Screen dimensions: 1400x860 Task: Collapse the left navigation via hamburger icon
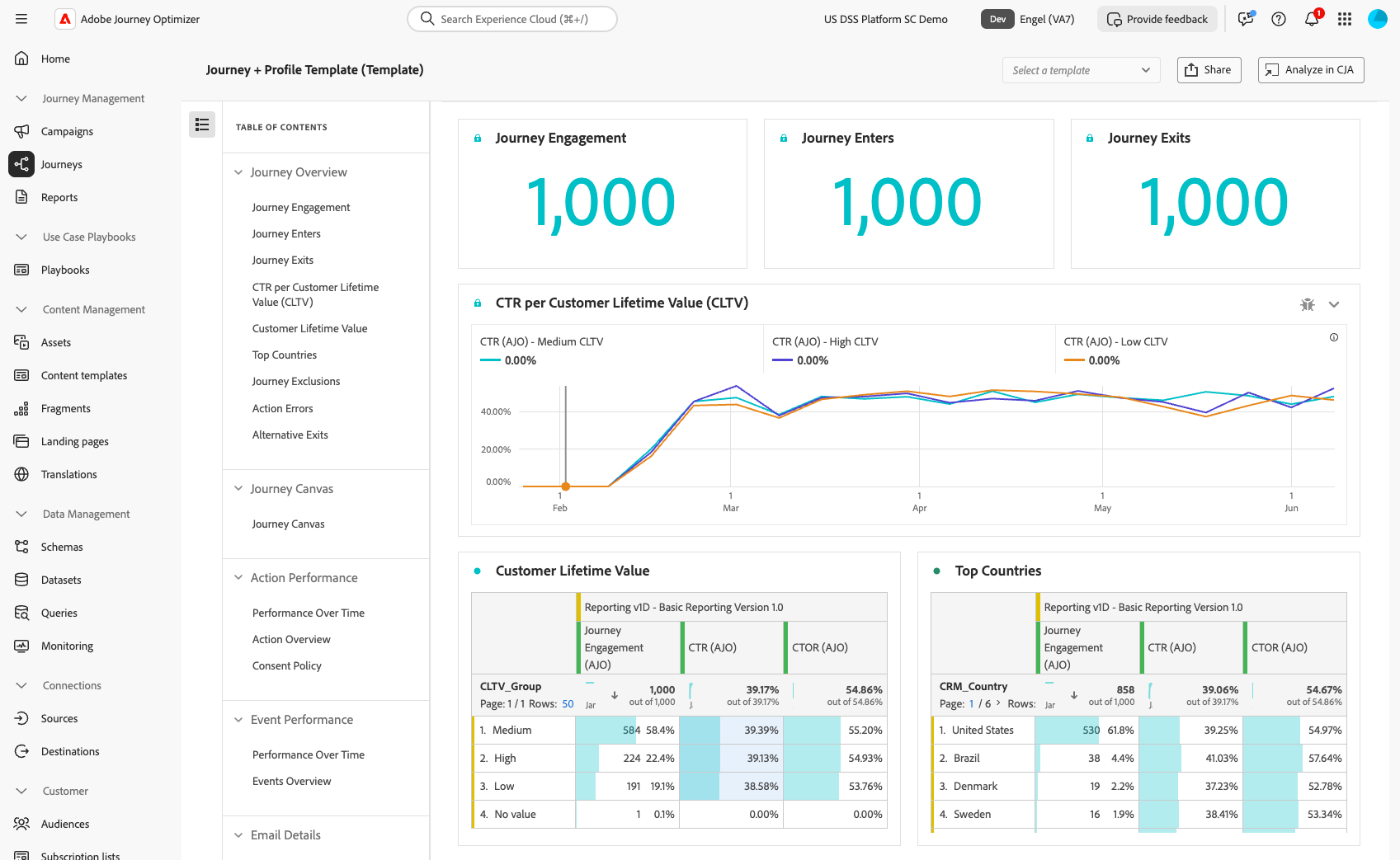pyautogui.click(x=21, y=18)
